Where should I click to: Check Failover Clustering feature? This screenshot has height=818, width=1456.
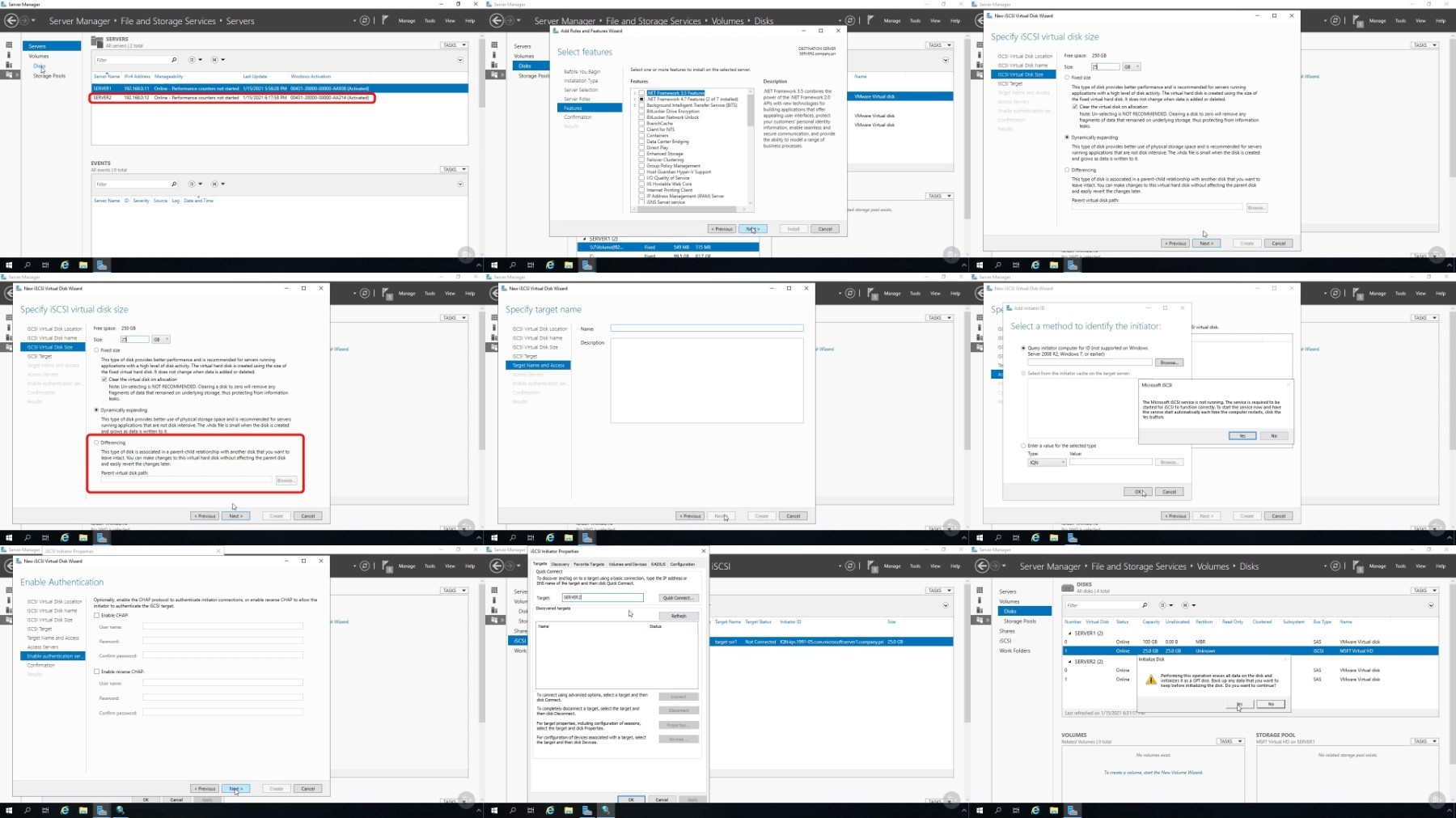pos(641,159)
